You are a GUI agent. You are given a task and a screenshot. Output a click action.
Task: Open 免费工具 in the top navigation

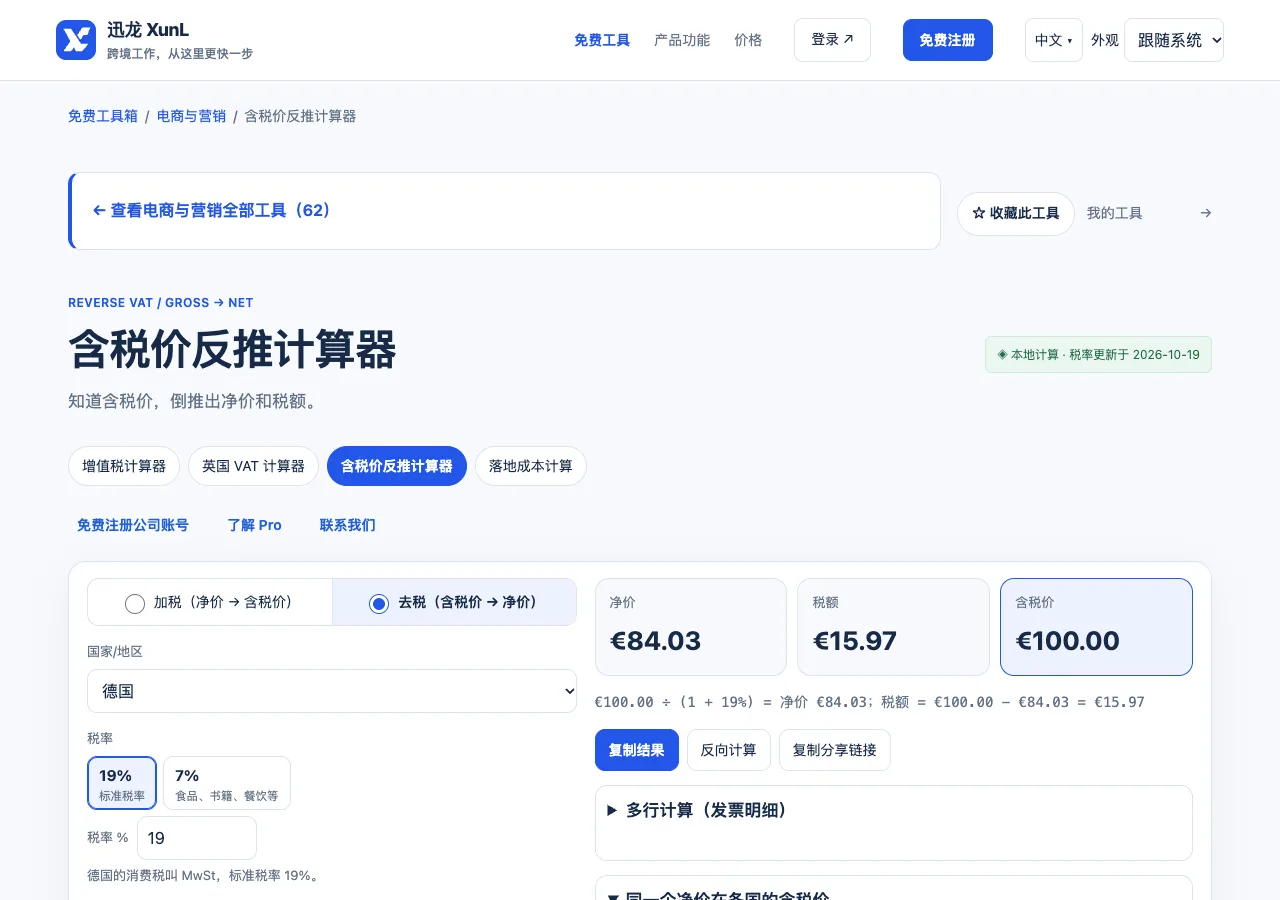[602, 40]
